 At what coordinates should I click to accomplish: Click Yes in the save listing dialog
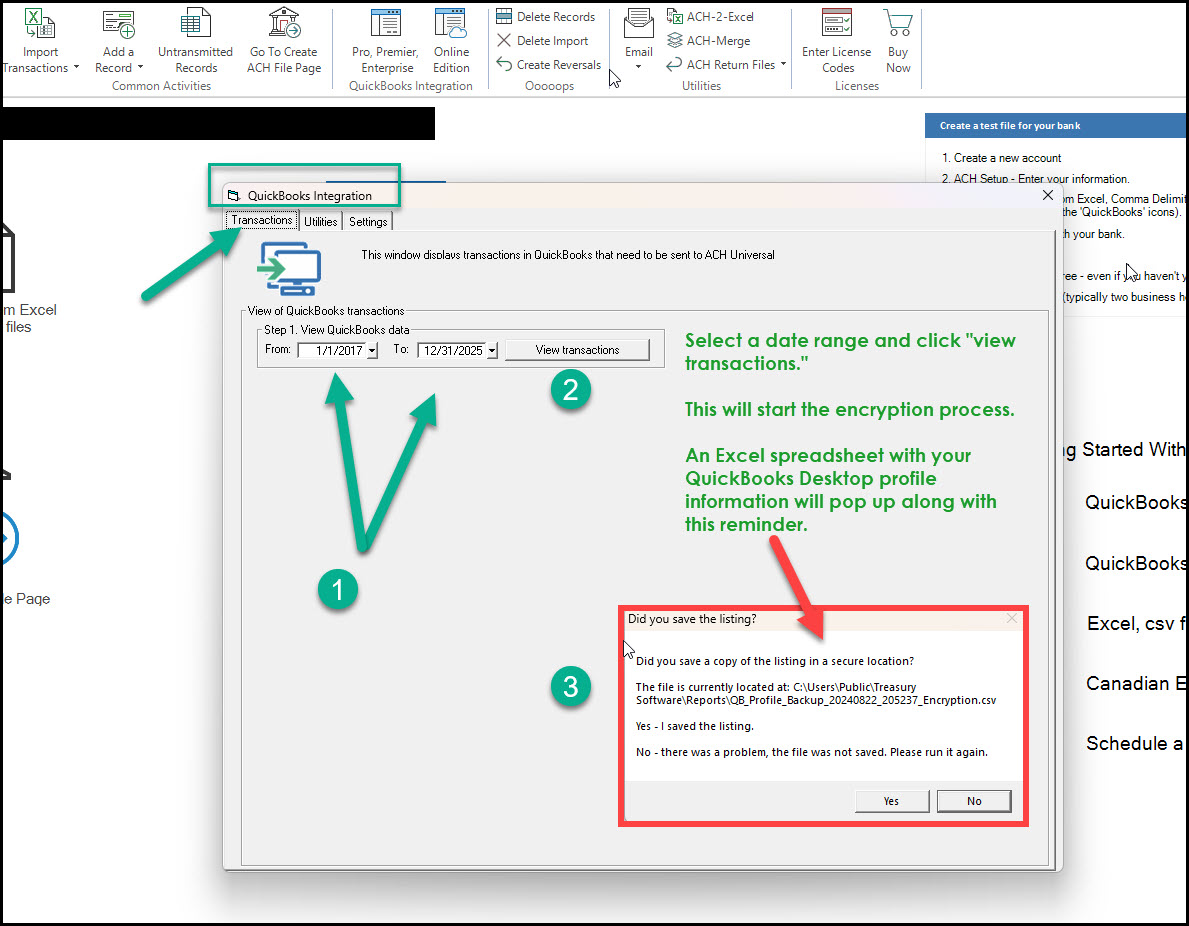[x=891, y=801]
